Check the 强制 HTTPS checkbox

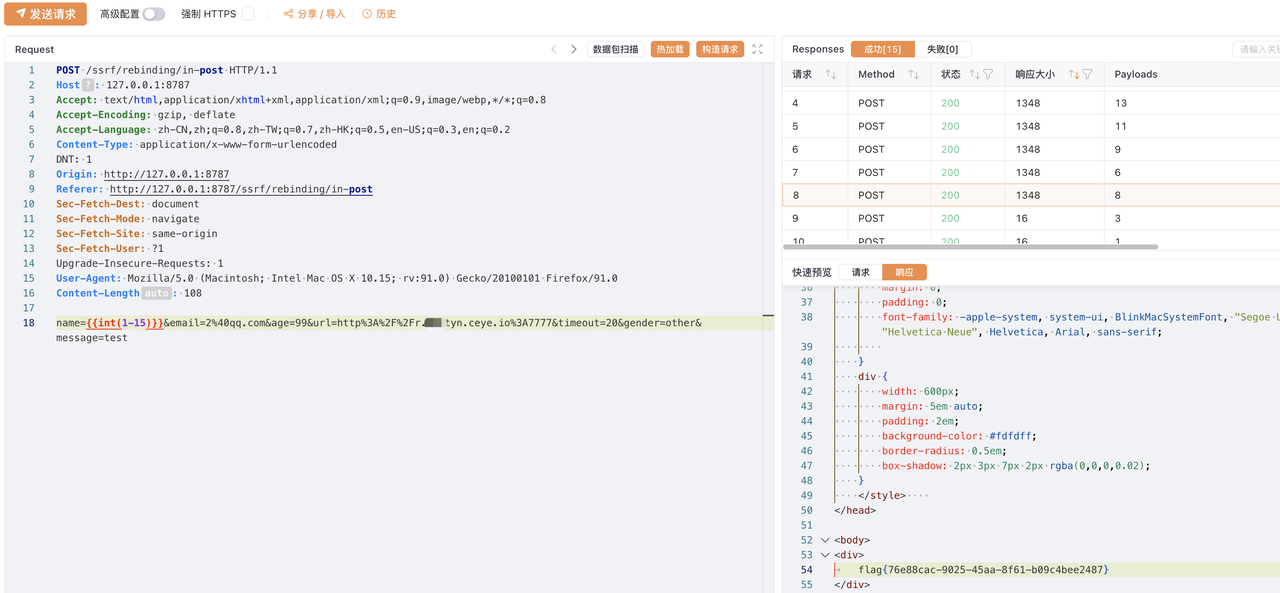(x=248, y=14)
